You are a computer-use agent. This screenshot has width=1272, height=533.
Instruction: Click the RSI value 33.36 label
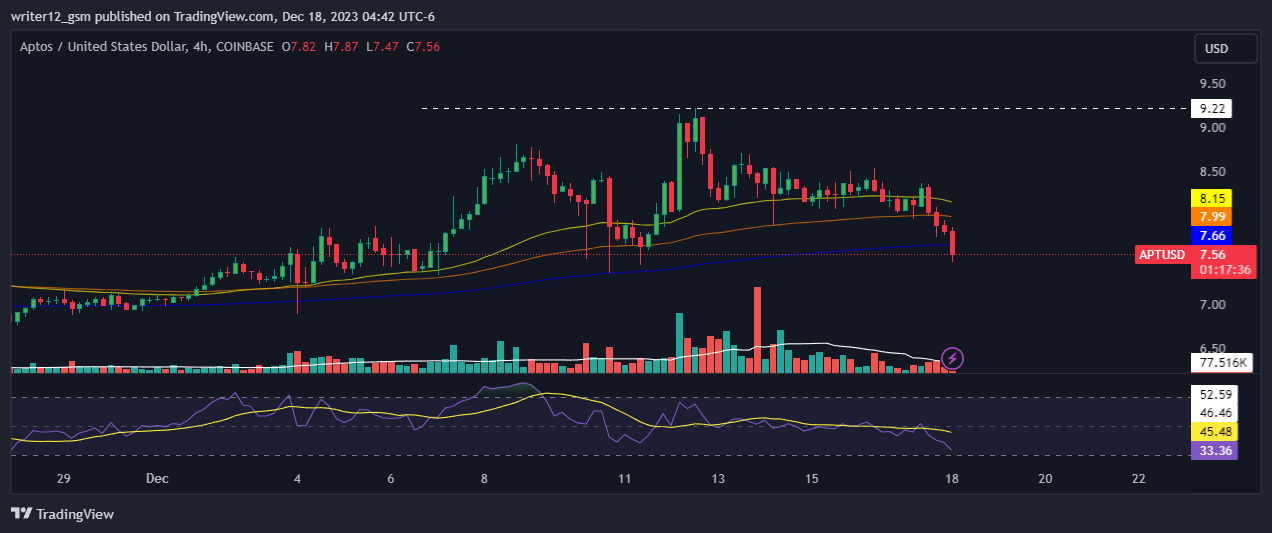tap(1213, 451)
